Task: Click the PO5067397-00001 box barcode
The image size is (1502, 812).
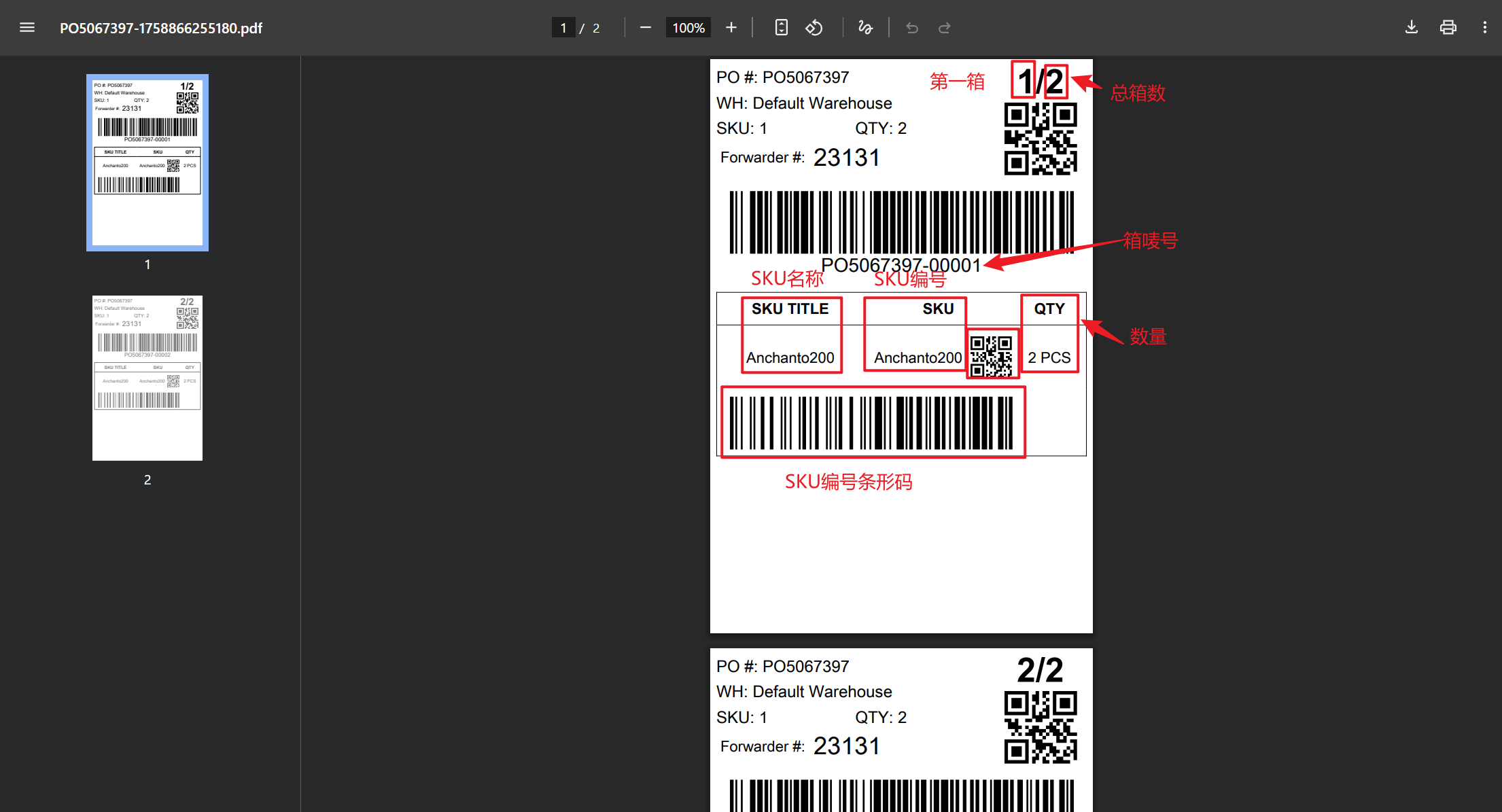Action: 901,222
